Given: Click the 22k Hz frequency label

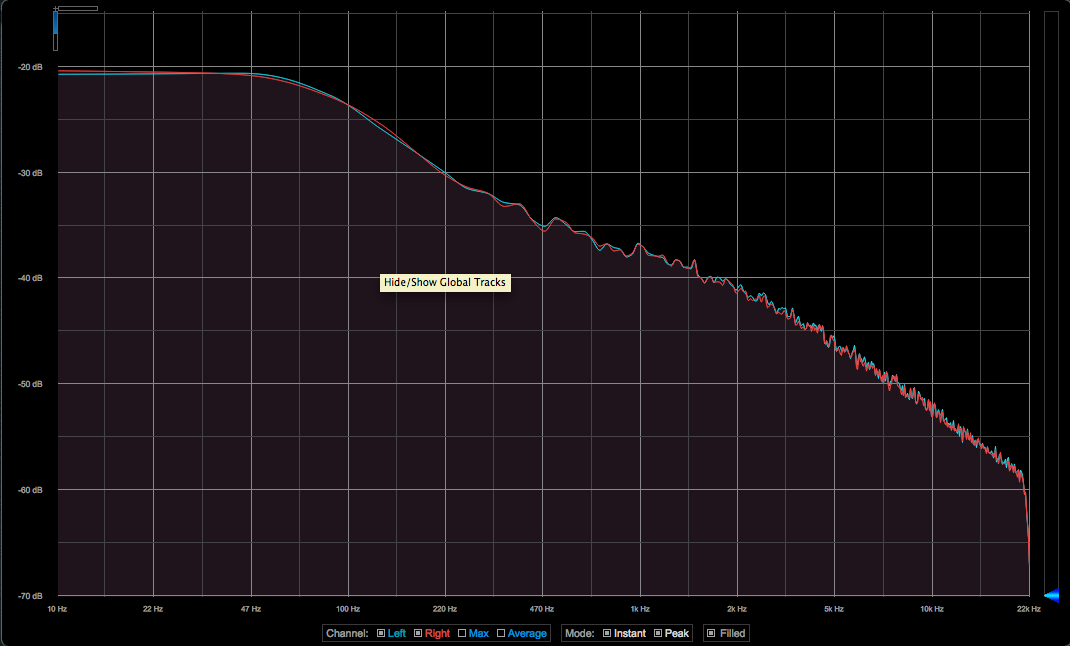Looking at the screenshot, I should tap(1028, 608).
